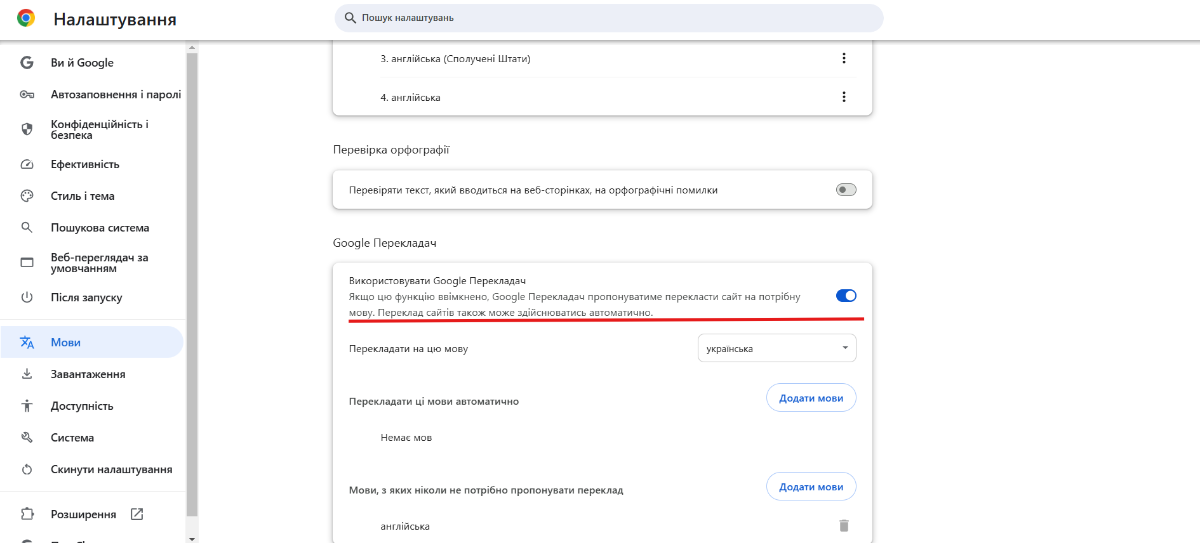1200x543 pixels.
Task: Open the System settings section
Action: click(72, 438)
